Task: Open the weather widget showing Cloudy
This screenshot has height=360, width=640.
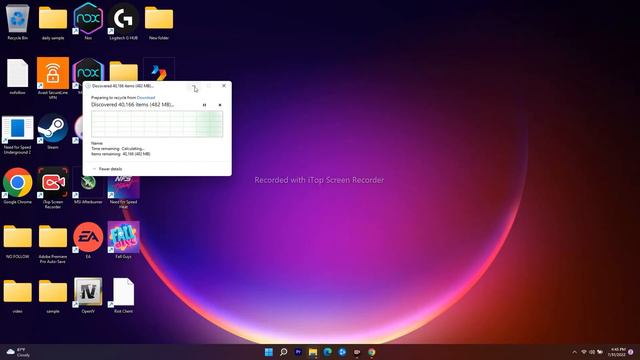Action: point(18,352)
